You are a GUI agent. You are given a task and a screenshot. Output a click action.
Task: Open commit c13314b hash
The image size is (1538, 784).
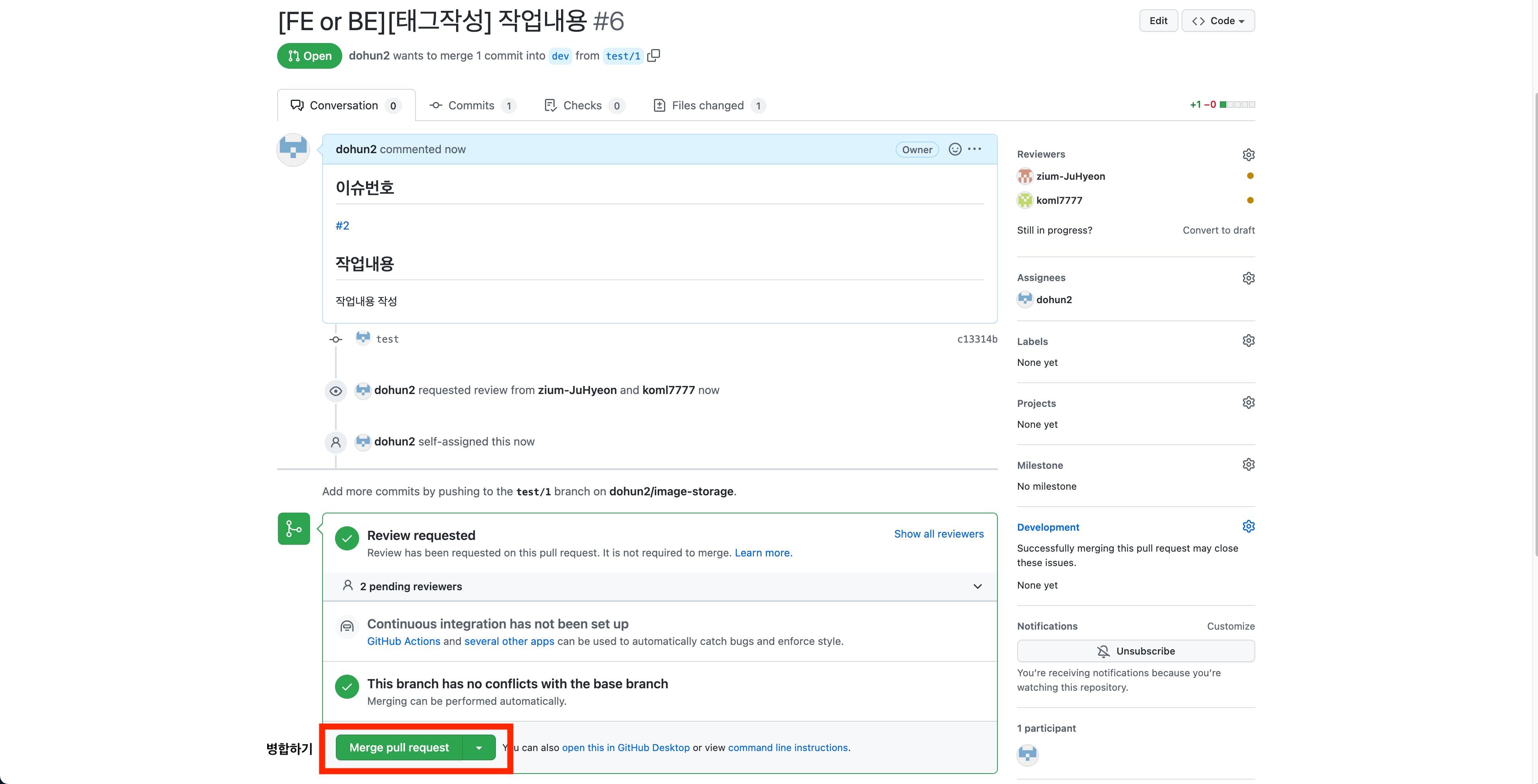click(977, 339)
